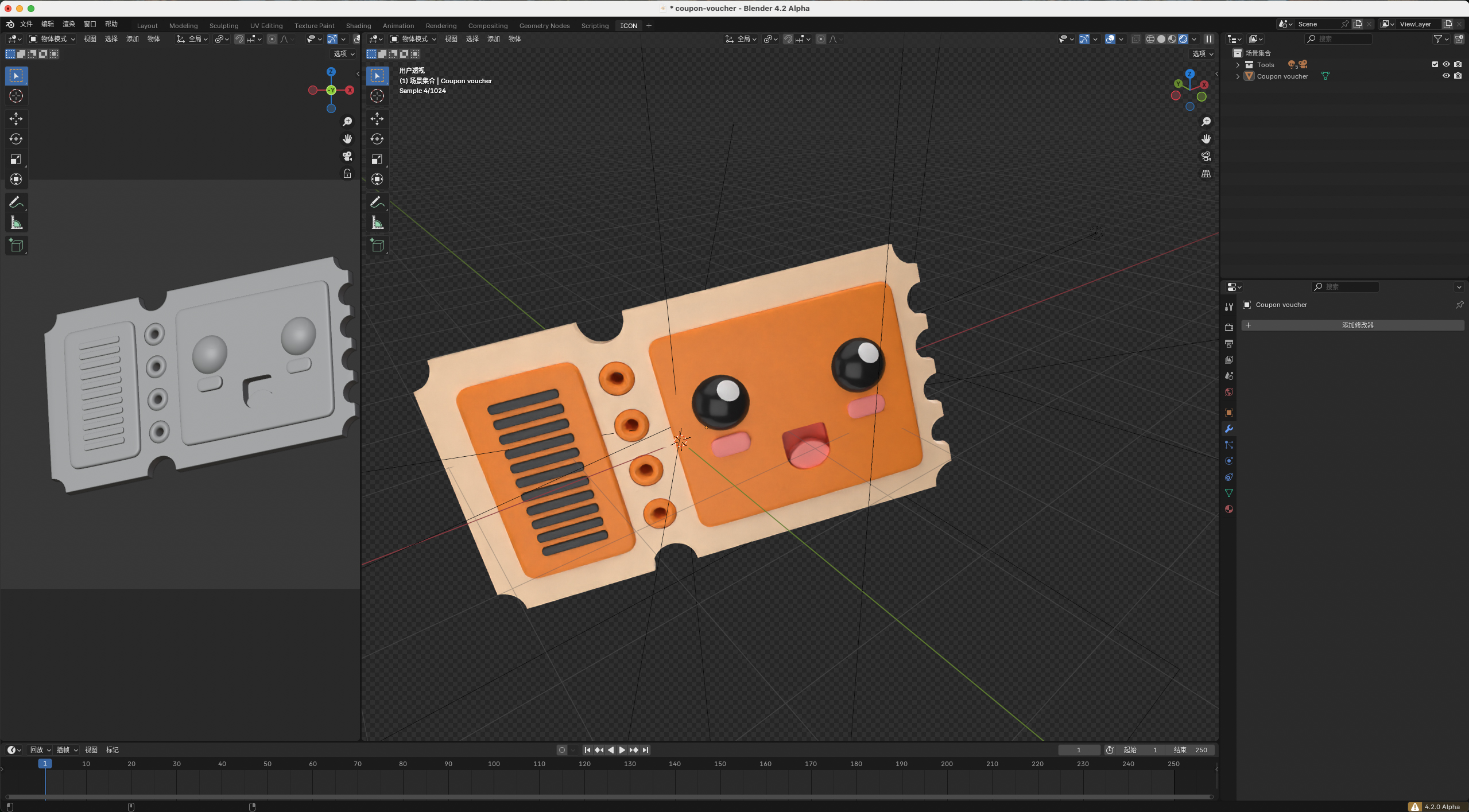
Task: Select the Cursor tool in rendered viewport
Action: pyautogui.click(x=377, y=96)
